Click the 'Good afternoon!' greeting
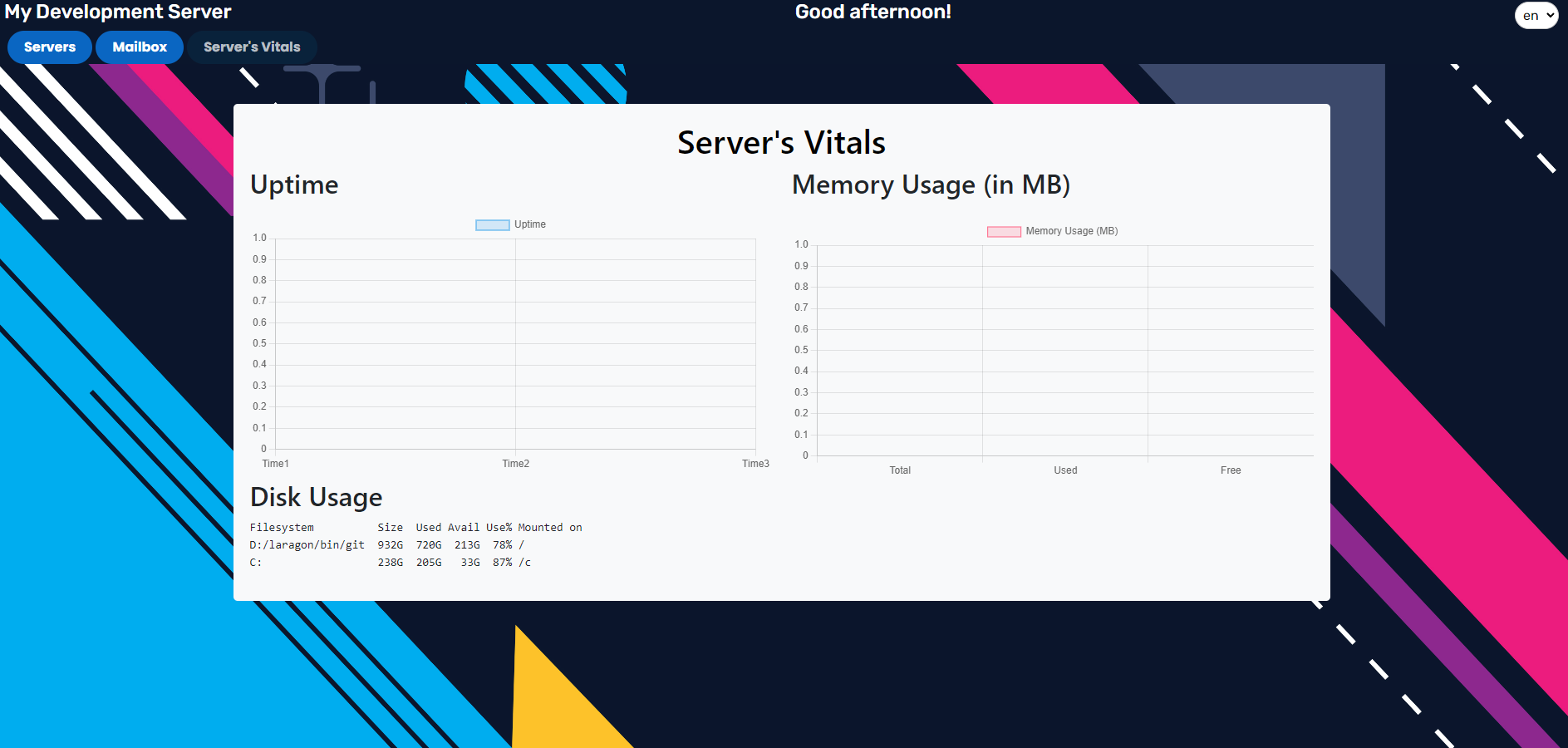Image resolution: width=1568 pixels, height=748 pixels. click(873, 12)
